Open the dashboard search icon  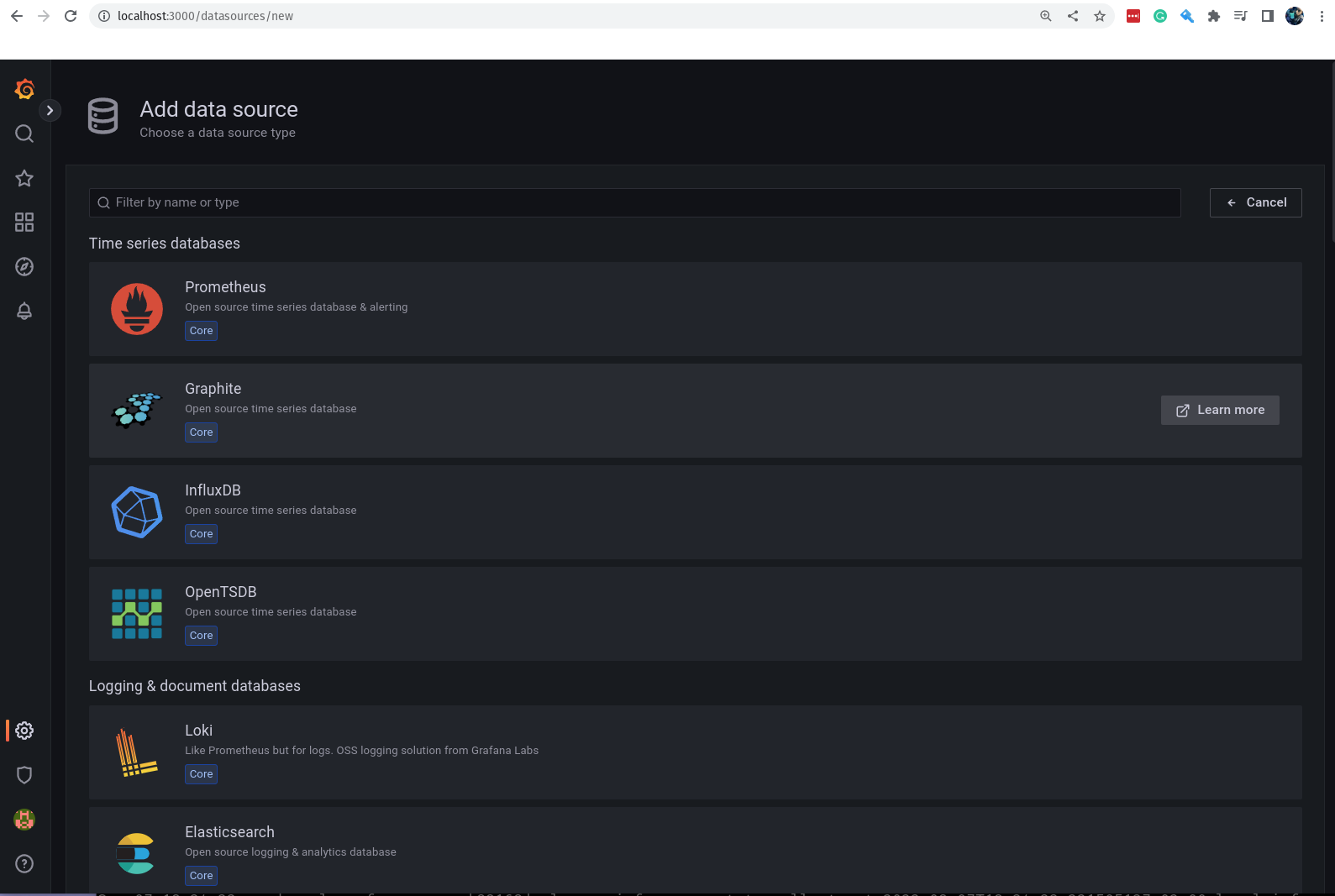[x=24, y=134]
